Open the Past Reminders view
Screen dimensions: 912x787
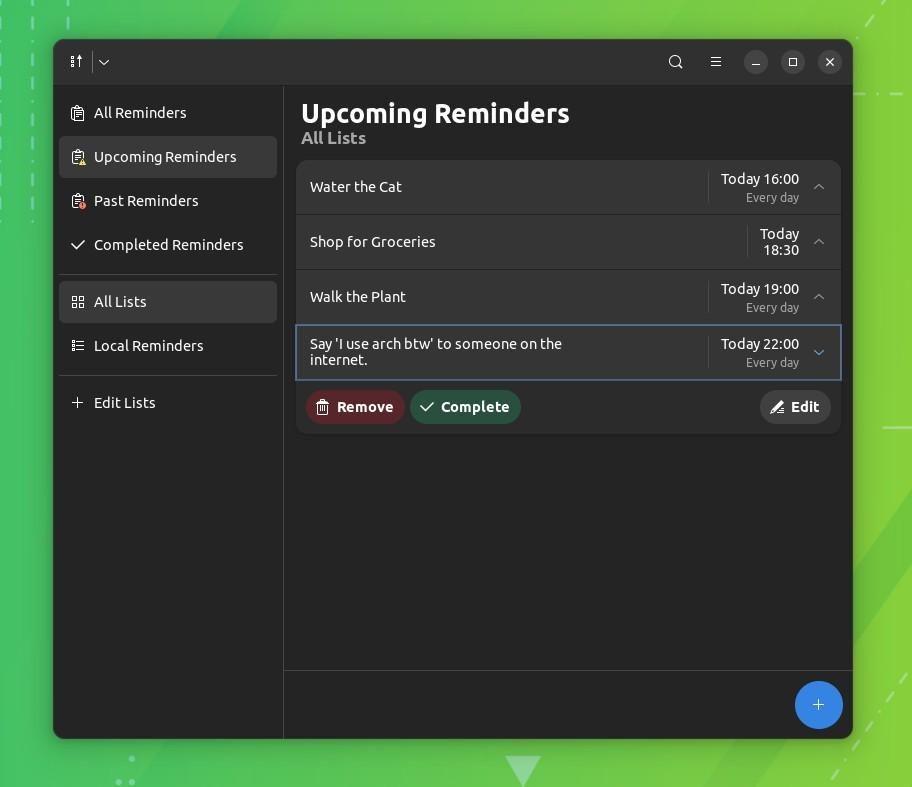pos(146,200)
